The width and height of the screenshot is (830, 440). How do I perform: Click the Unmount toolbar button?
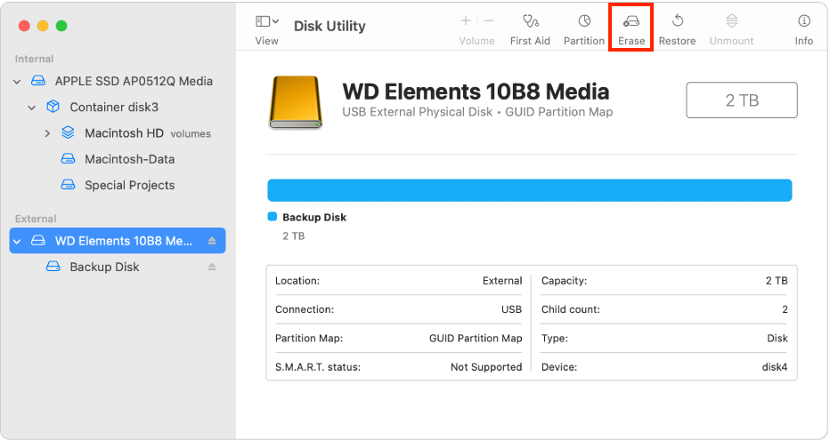click(731, 30)
